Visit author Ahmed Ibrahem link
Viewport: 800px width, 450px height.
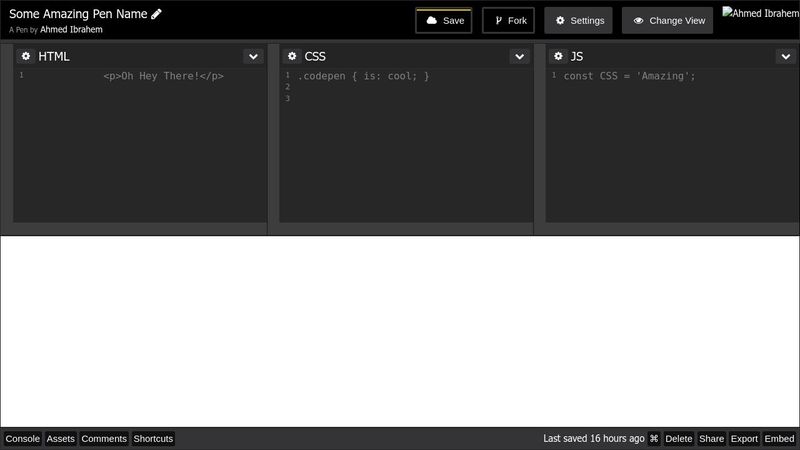coord(71,30)
